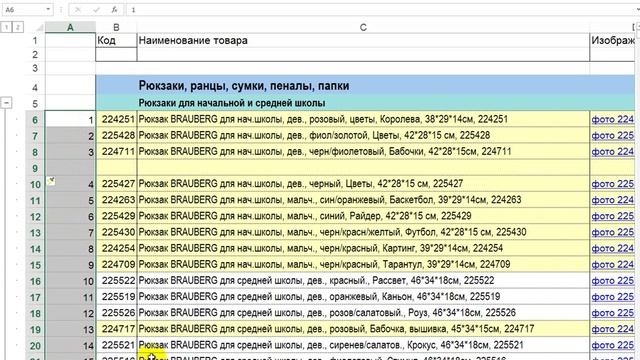Select row 4 header
Viewport: 640px width, 360px height.
click(35, 87)
